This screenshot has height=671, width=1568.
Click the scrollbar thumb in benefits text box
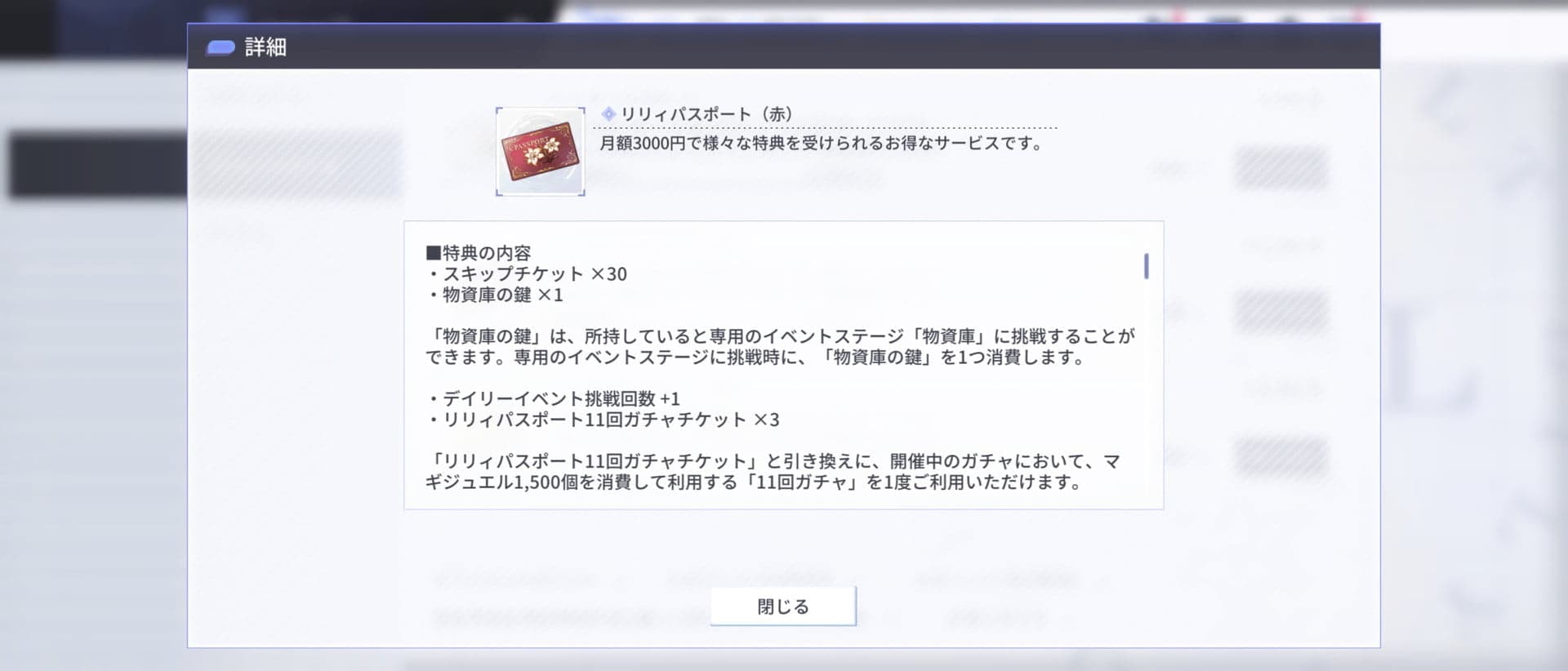(1147, 266)
